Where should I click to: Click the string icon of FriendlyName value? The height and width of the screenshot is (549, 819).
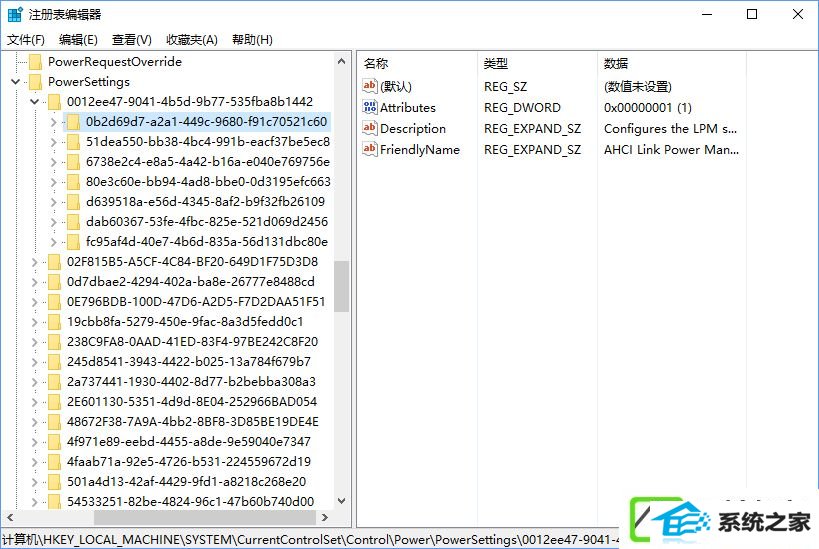click(370, 149)
